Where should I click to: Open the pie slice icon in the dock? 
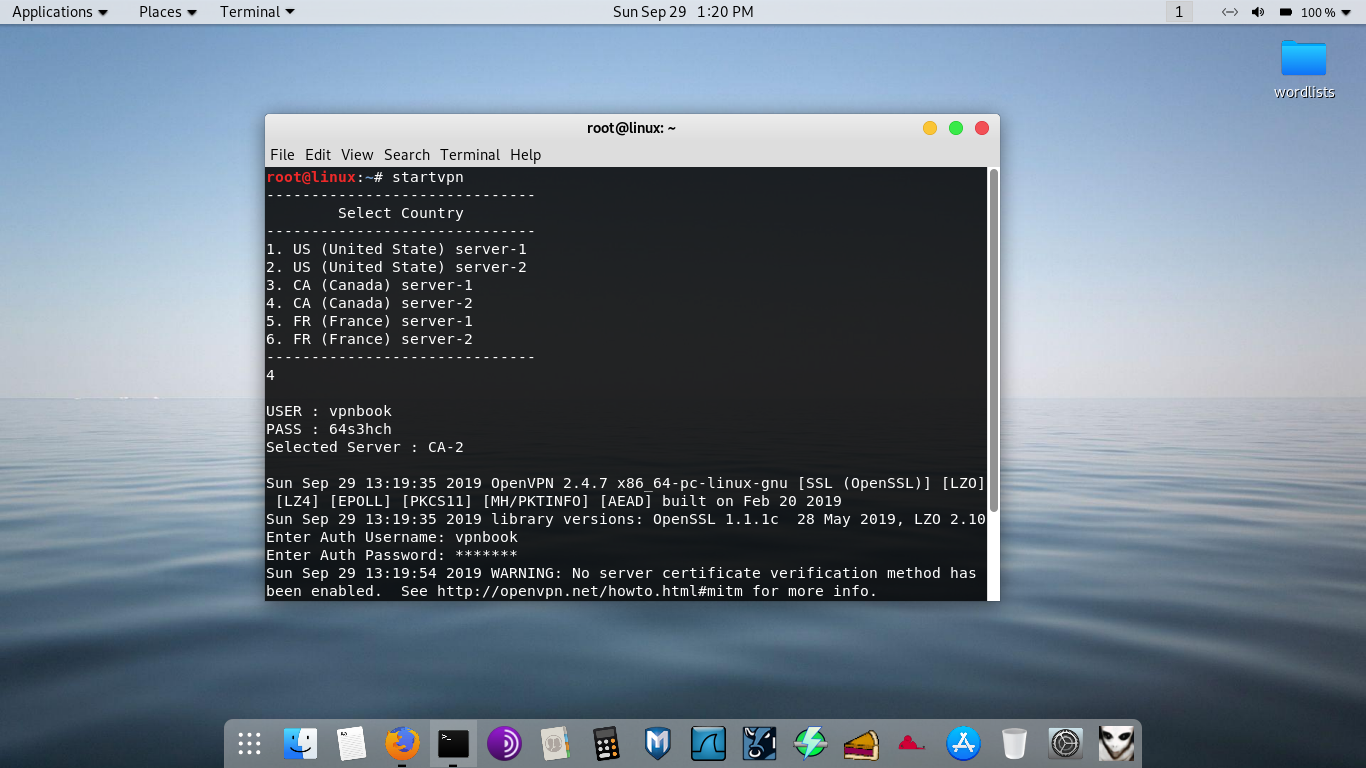[861, 743]
